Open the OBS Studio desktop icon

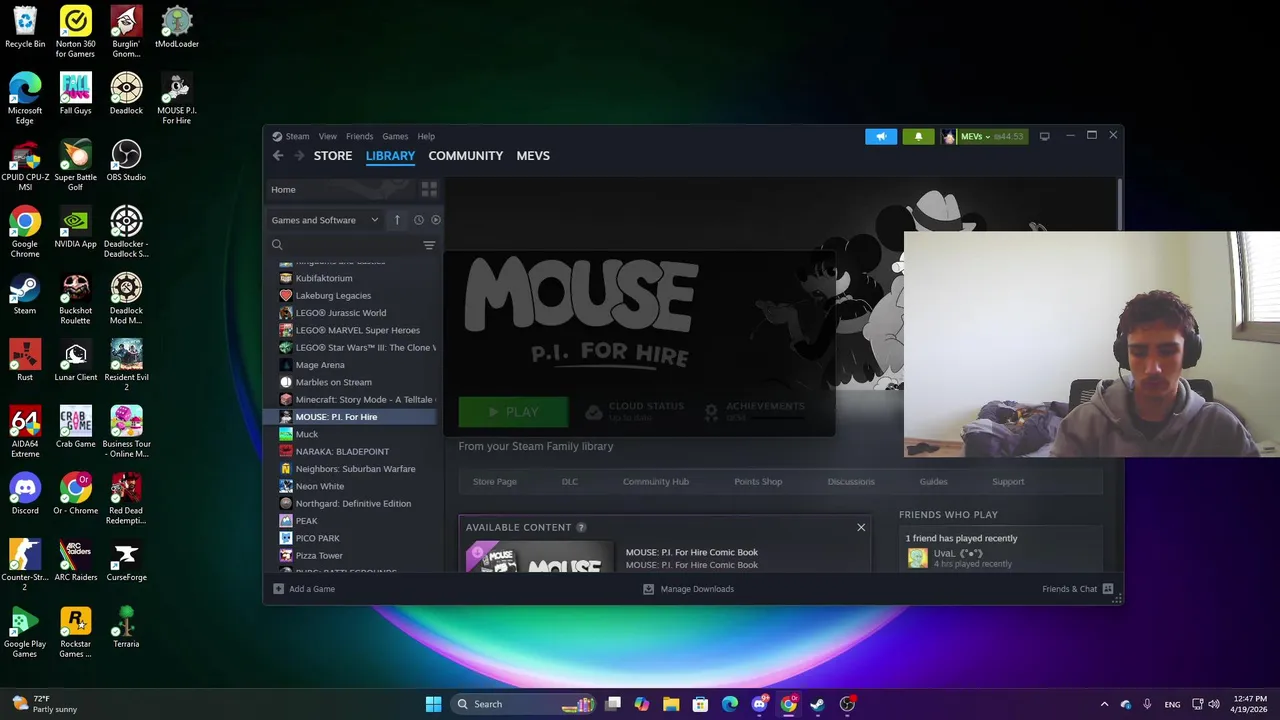click(126, 160)
